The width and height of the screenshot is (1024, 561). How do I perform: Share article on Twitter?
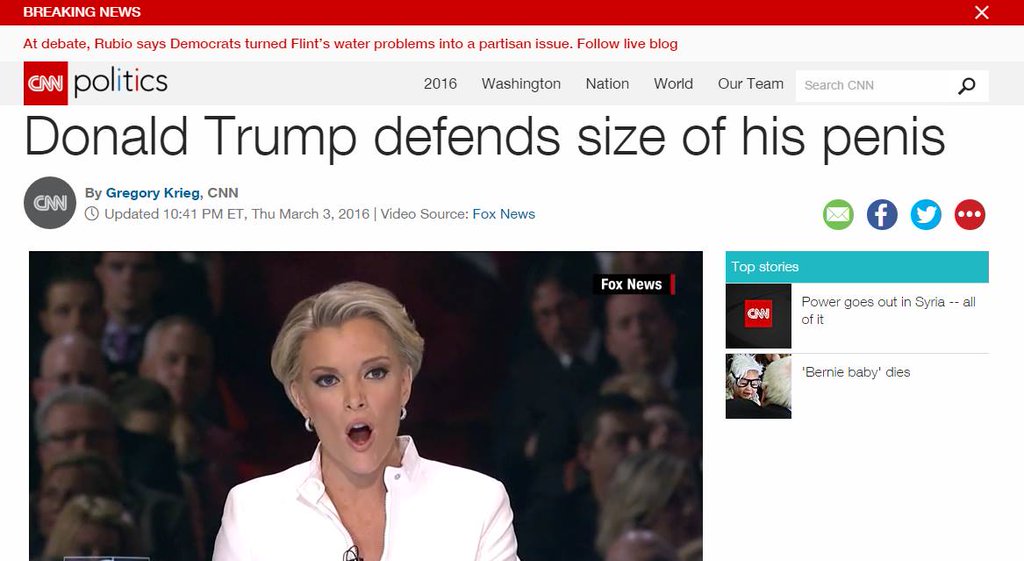925,214
